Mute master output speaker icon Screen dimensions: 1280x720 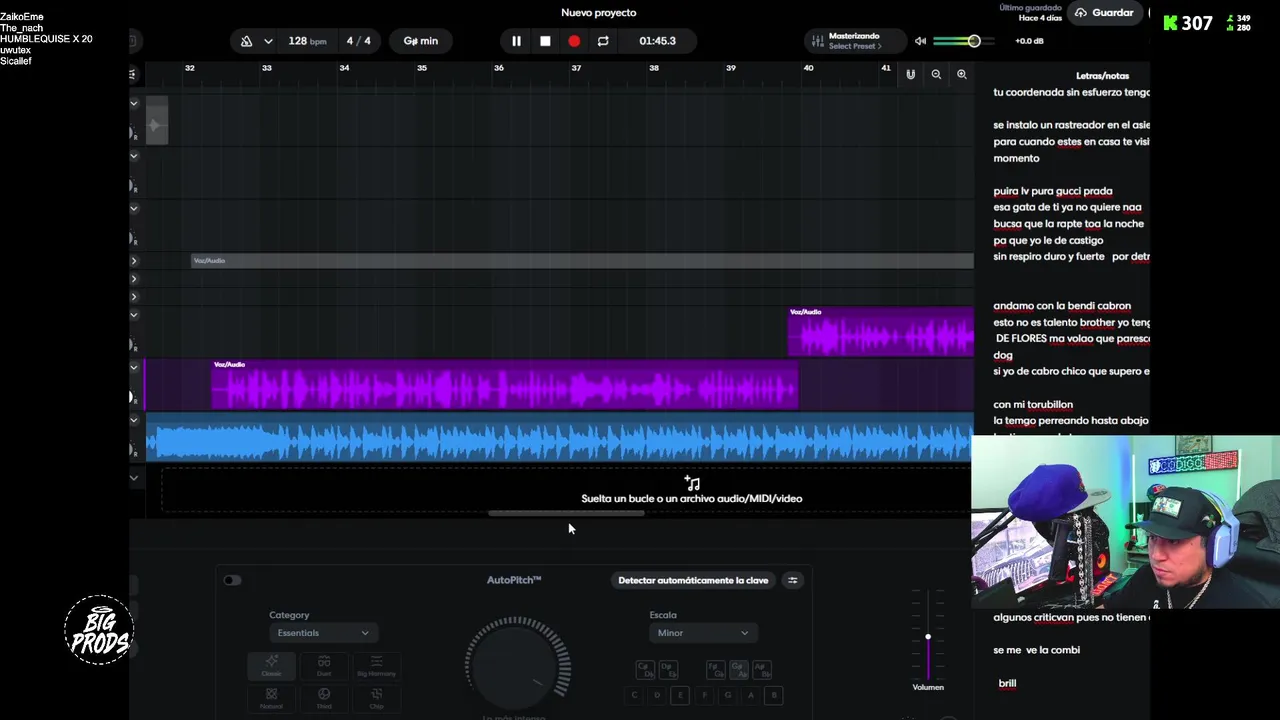920,41
